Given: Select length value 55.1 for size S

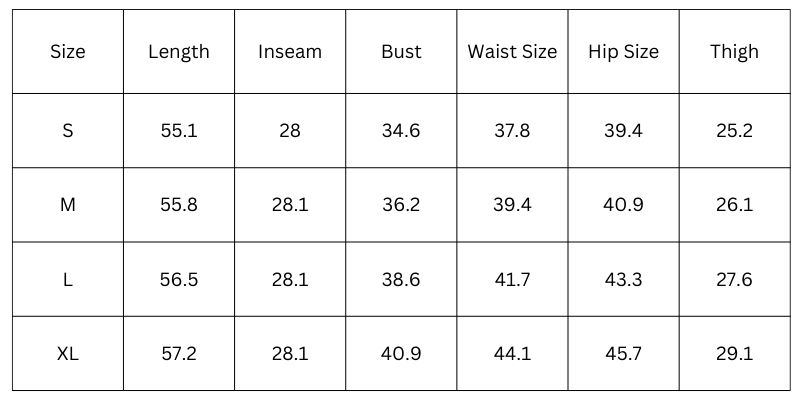Looking at the screenshot, I should point(179,131).
